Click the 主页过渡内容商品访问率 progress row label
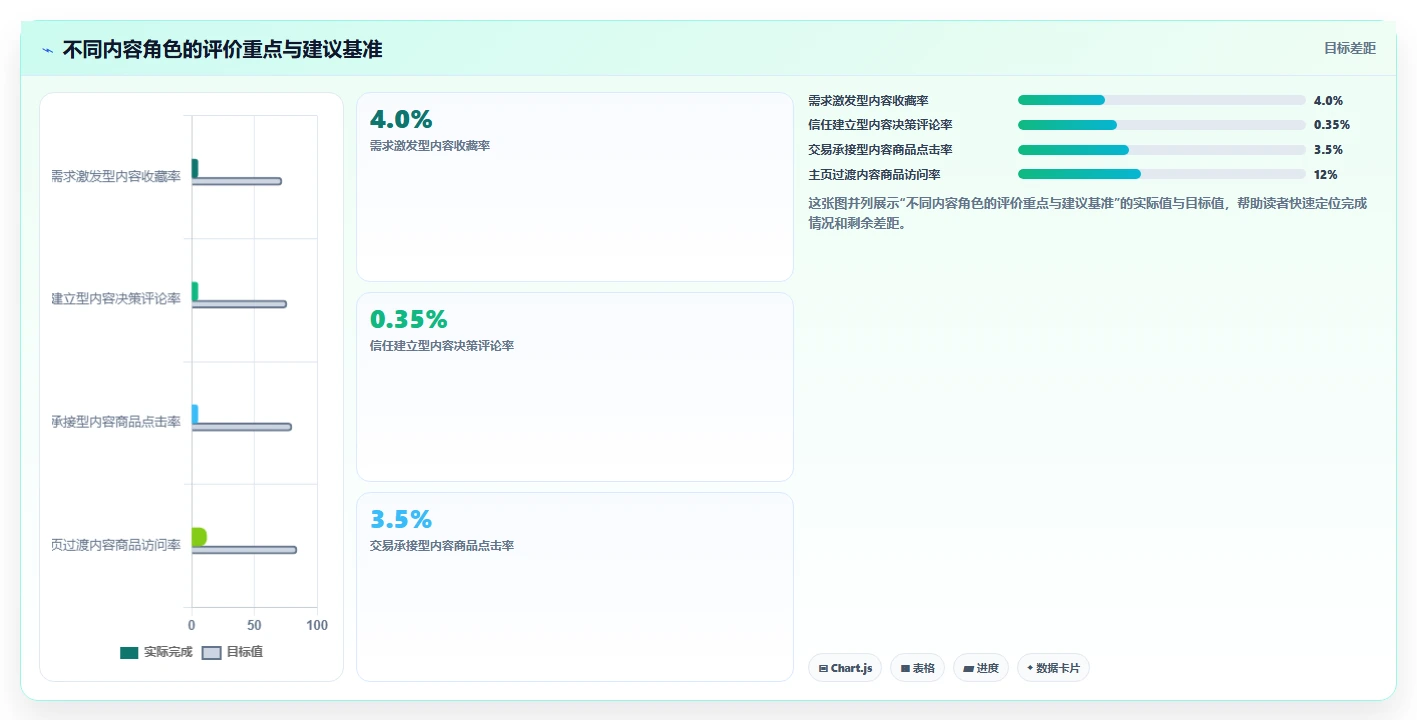Screen dimensions: 1417x720 click(874, 175)
